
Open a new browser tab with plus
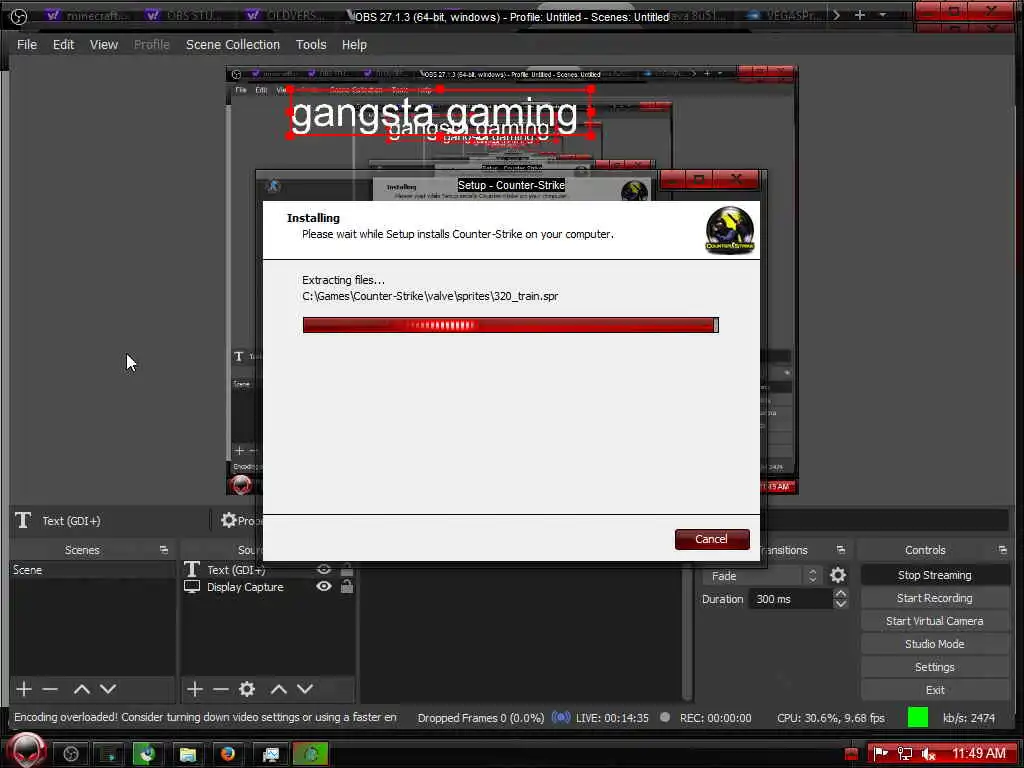(x=860, y=14)
